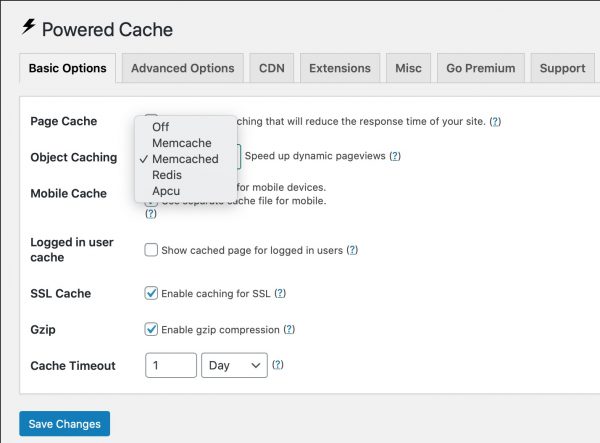This screenshot has width=600, height=443.
Task: Open the SSL caching help (?) link
Action: tap(280, 293)
